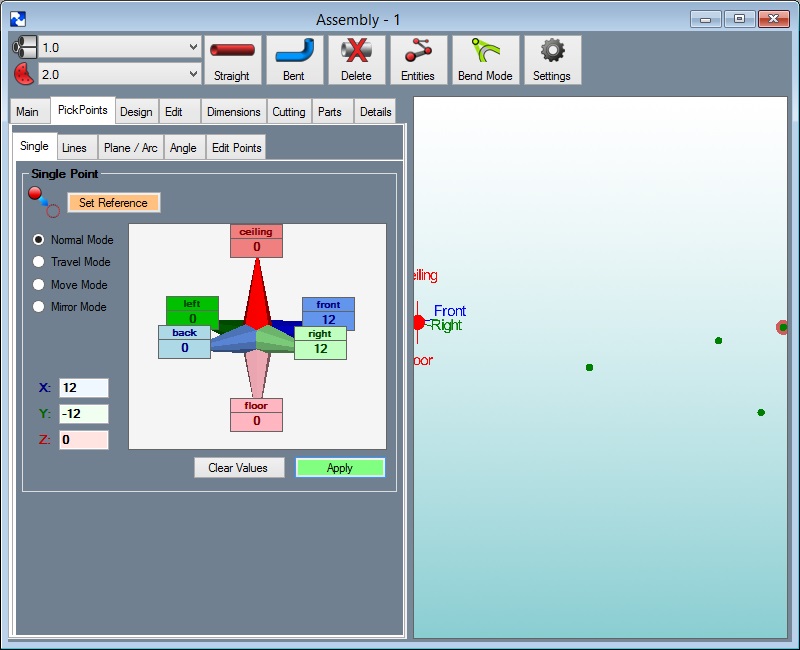Click the Assembly window app icon
This screenshot has width=800, height=650.
[18, 19]
